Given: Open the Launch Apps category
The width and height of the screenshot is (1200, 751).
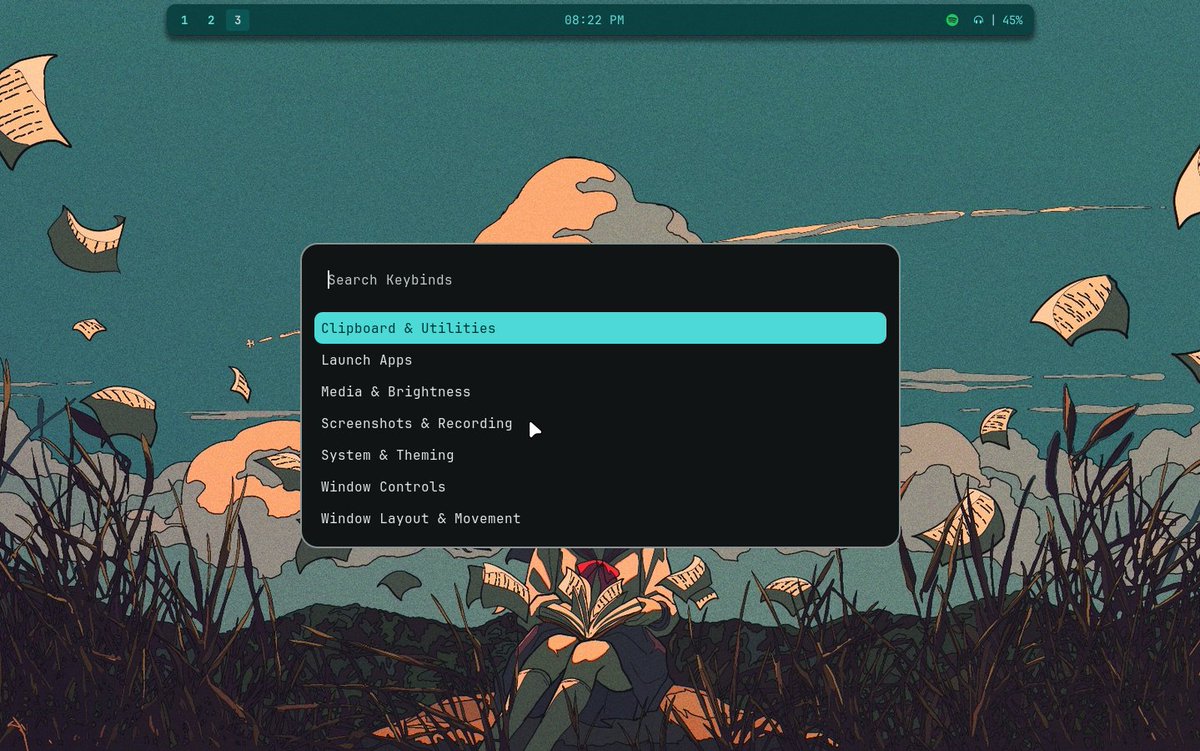Looking at the screenshot, I should 600,360.
